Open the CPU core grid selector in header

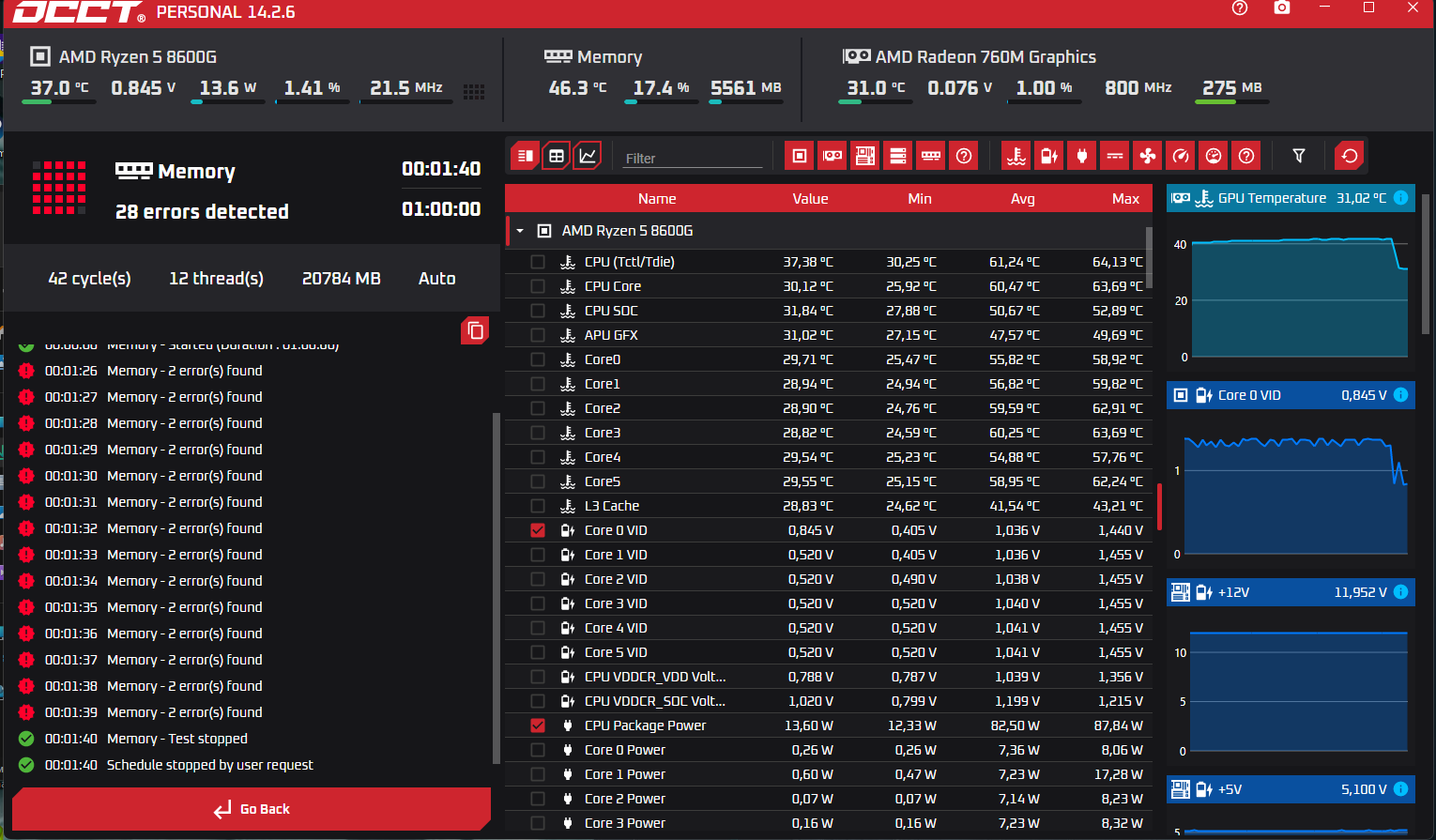click(474, 91)
